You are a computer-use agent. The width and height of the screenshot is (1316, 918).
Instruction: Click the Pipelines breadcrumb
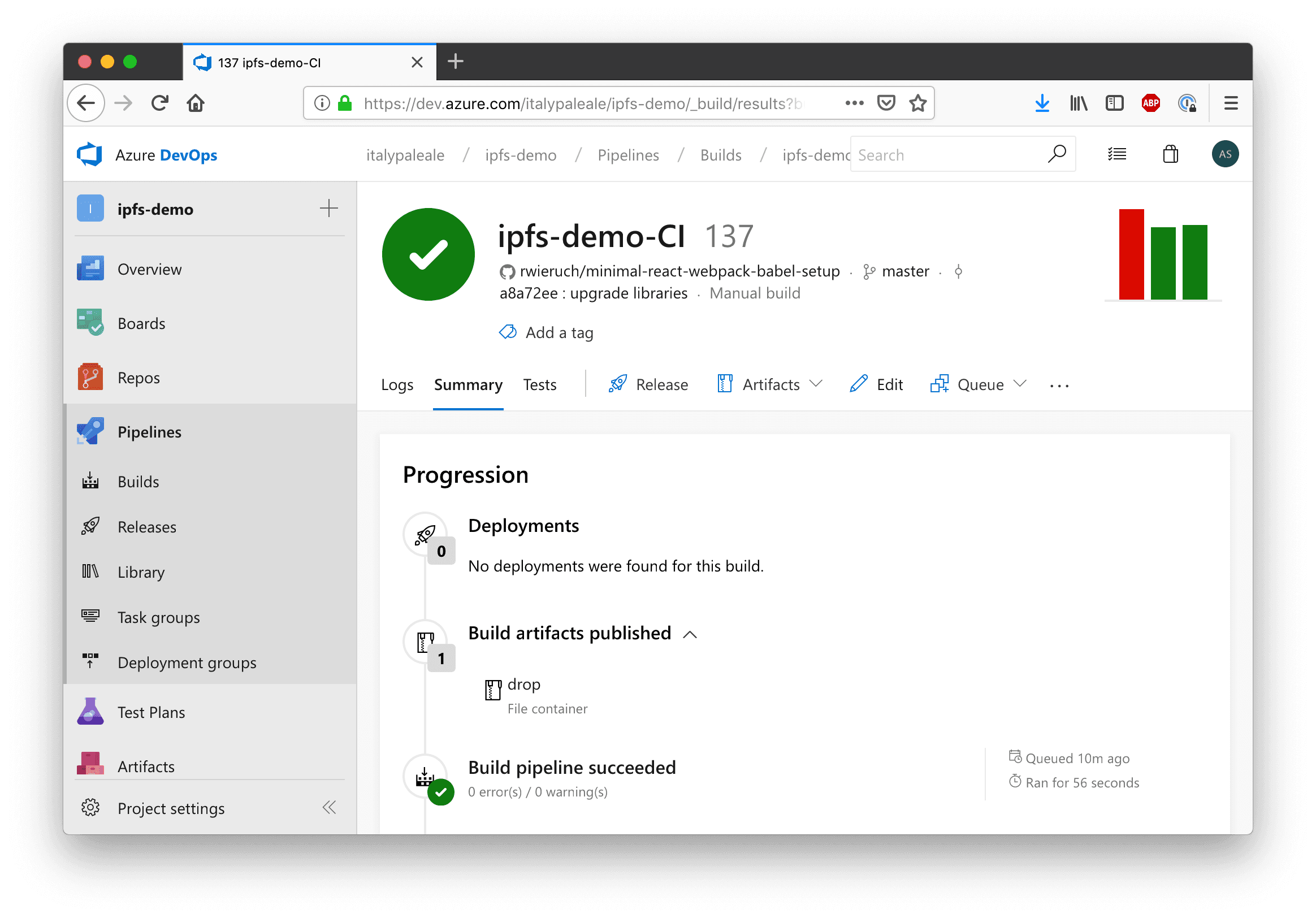(x=627, y=155)
